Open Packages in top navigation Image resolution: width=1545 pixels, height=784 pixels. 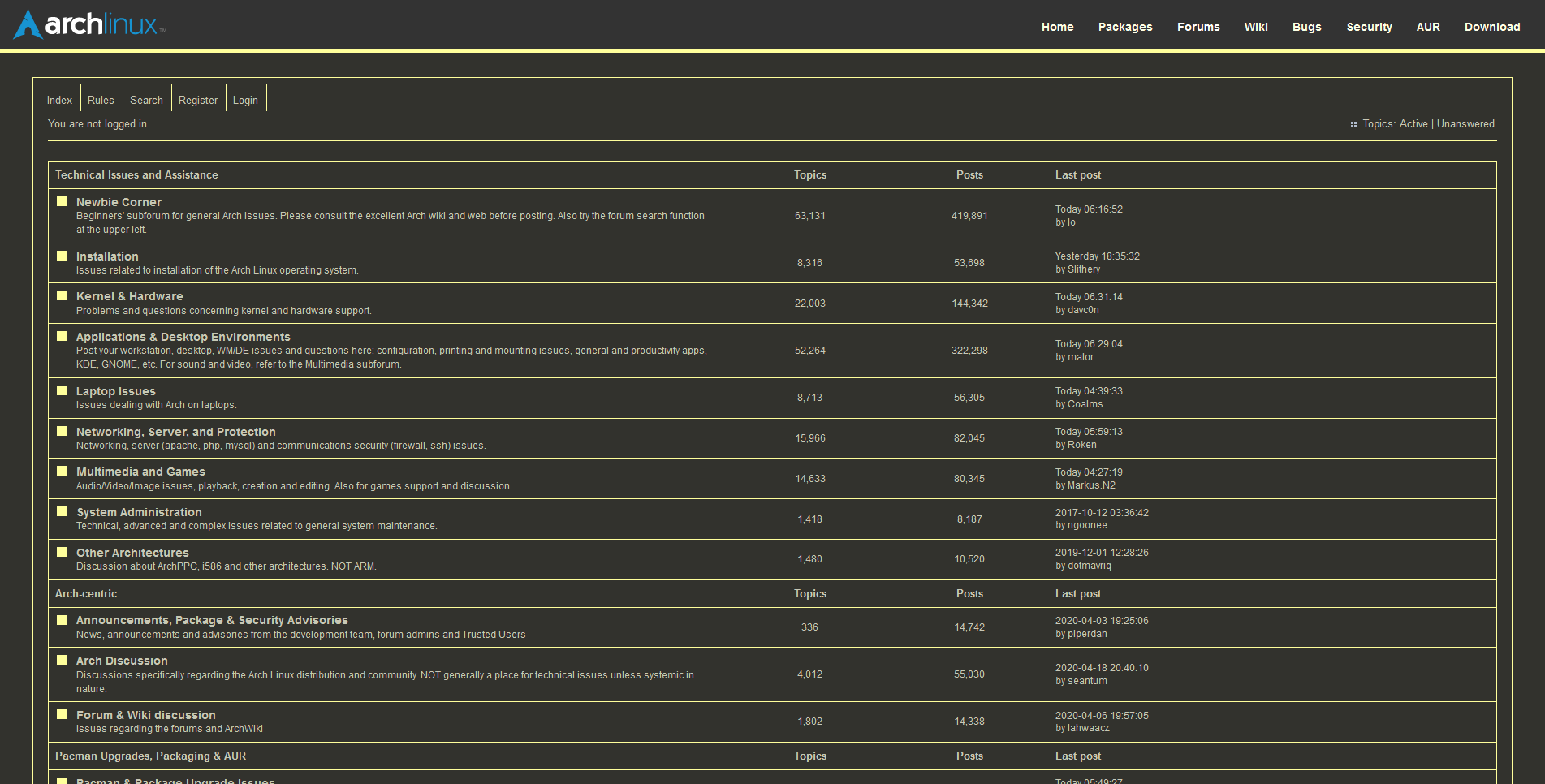coord(1125,27)
